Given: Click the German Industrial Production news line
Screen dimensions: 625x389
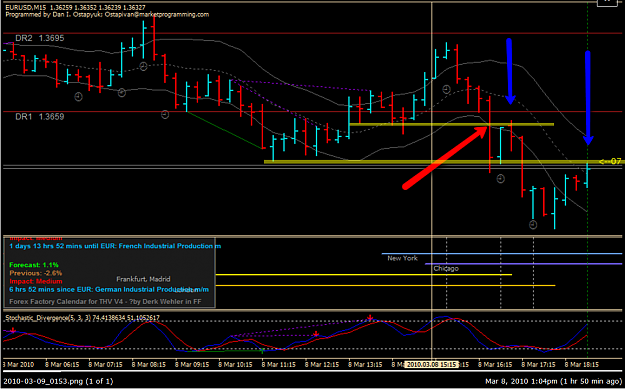Looking at the screenshot, I should click(109, 289).
